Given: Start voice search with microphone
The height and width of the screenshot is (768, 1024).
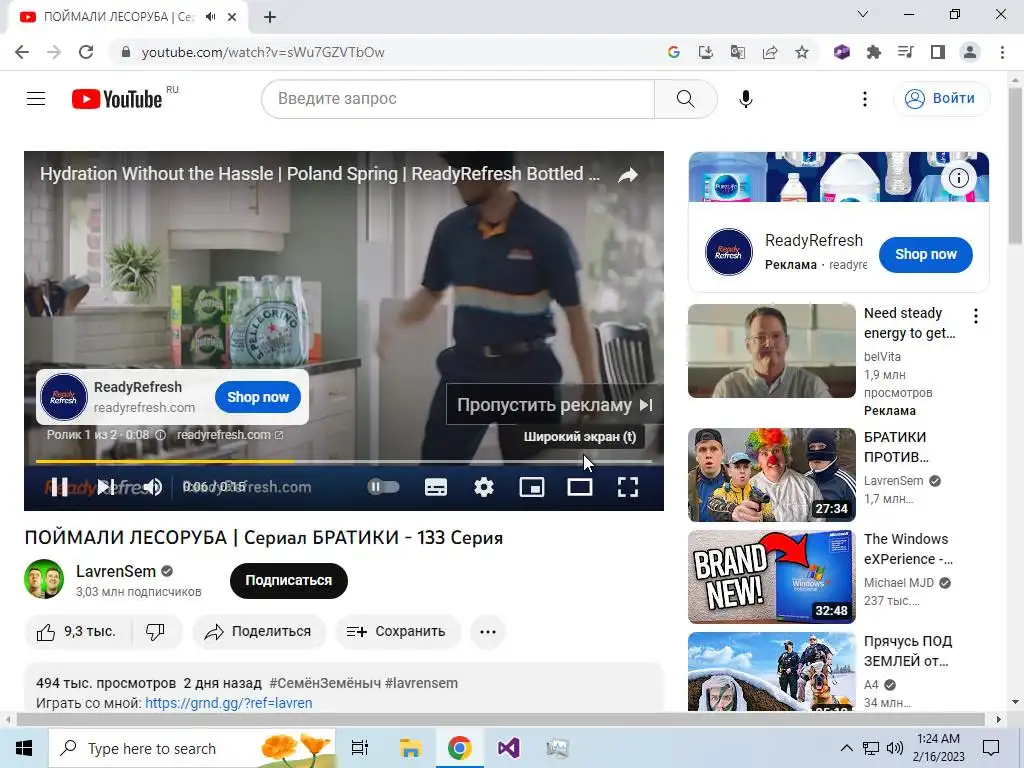Looking at the screenshot, I should click(x=745, y=99).
